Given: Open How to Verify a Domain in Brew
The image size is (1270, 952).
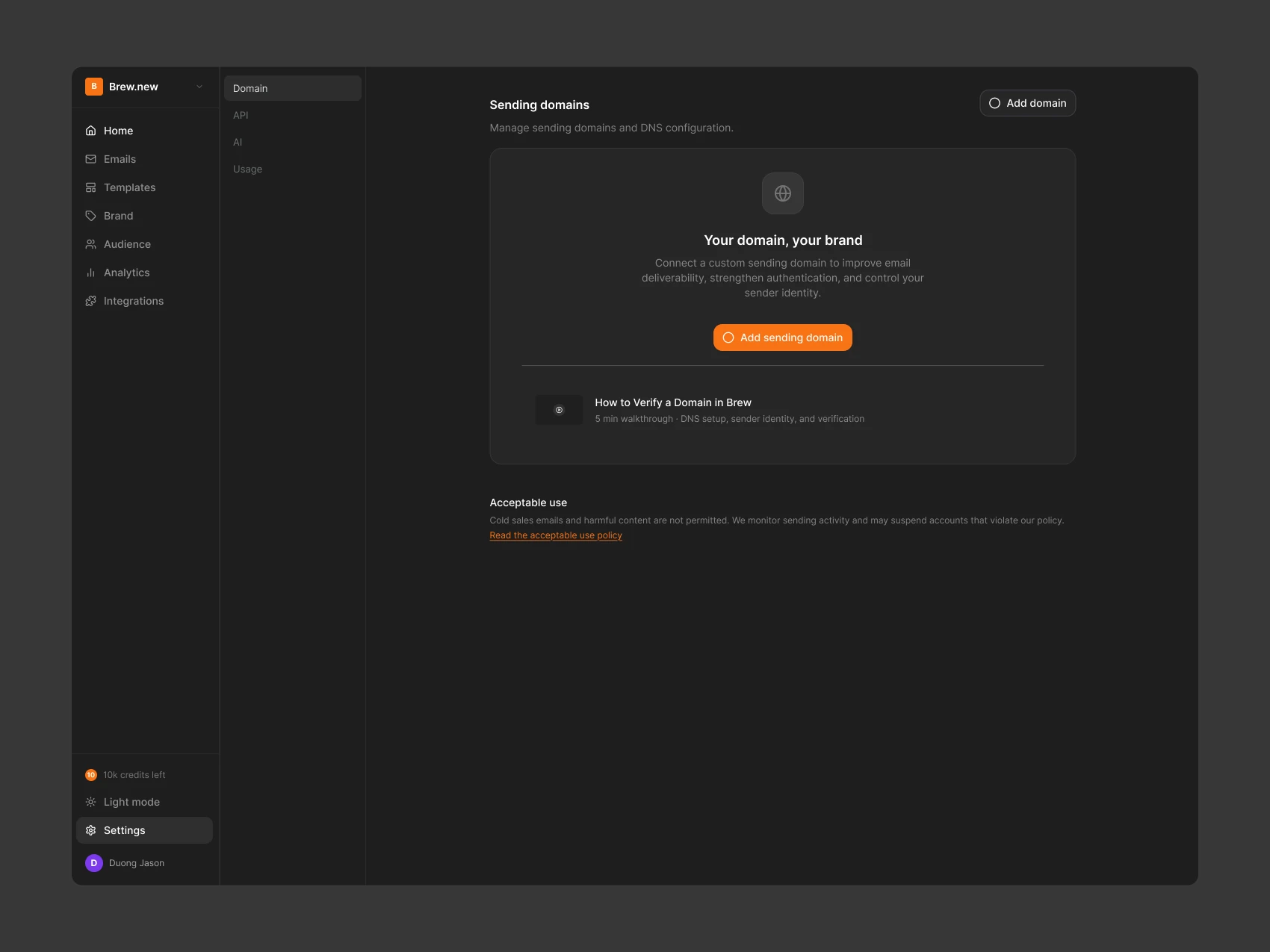Looking at the screenshot, I should 673,402.
